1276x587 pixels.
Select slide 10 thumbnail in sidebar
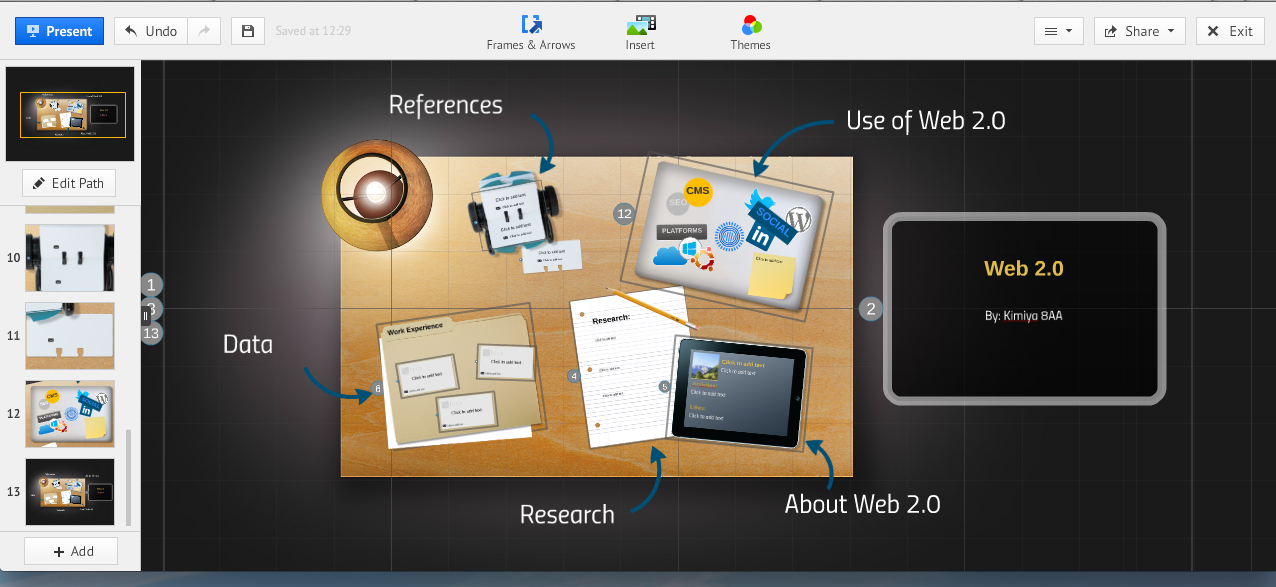coord(70,257)
